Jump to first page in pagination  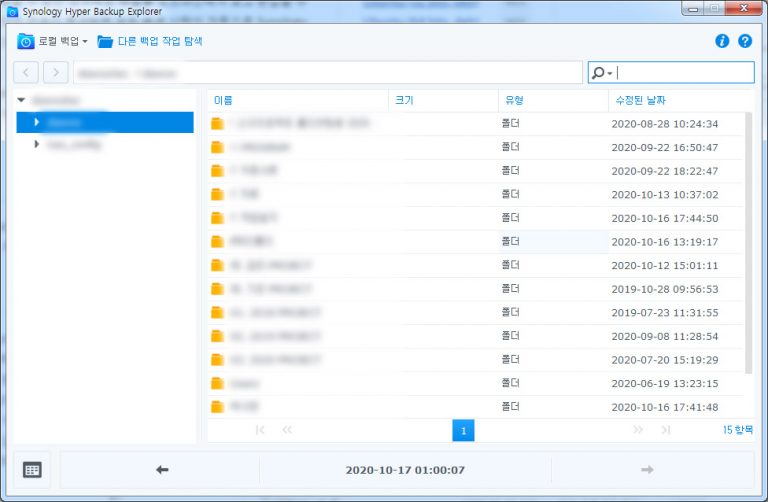pyautogui.click(x=260, y=430)
